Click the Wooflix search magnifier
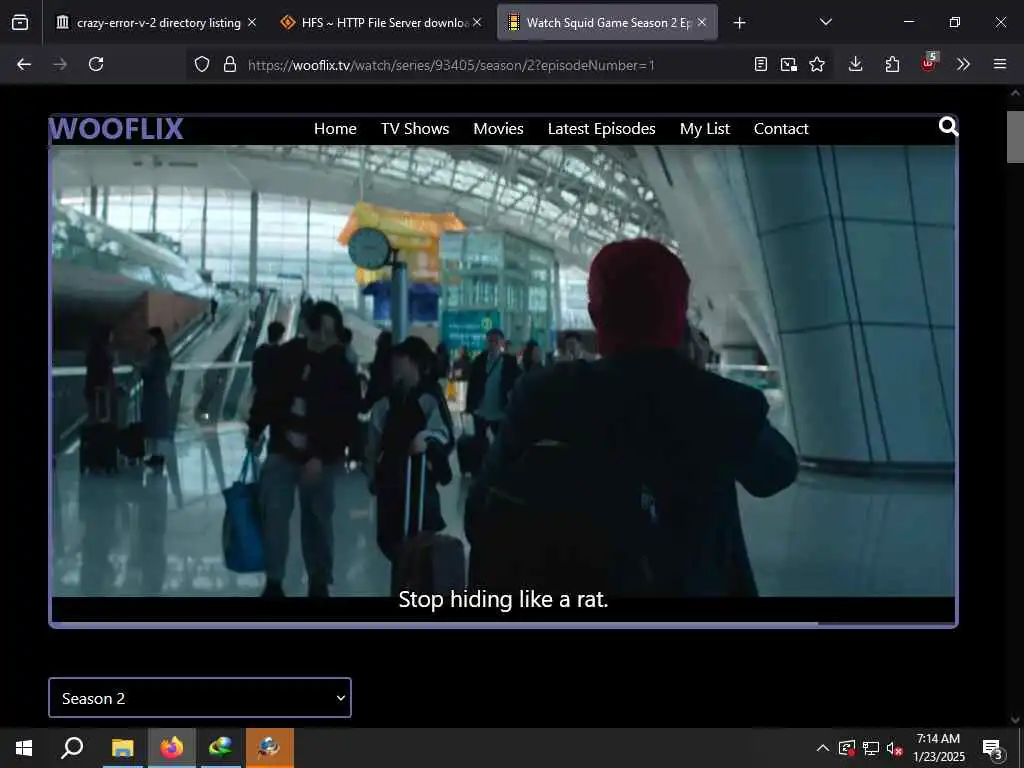The width and height of the screenshot is (1024, 768). [x=948, y=126]
